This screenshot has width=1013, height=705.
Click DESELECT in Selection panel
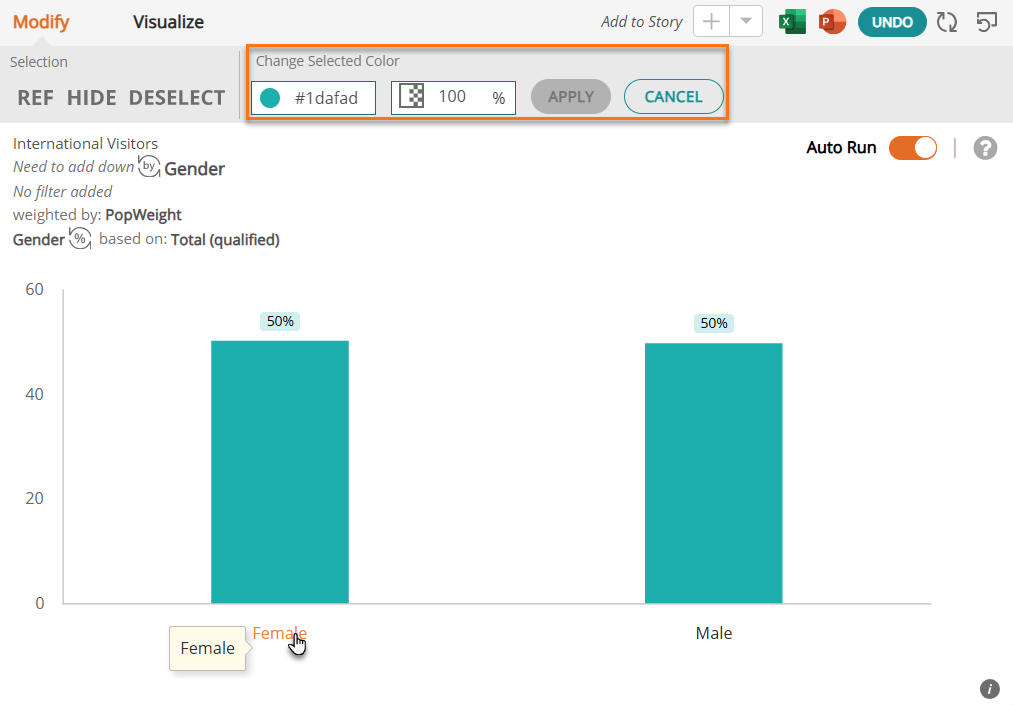pos(177,98)
